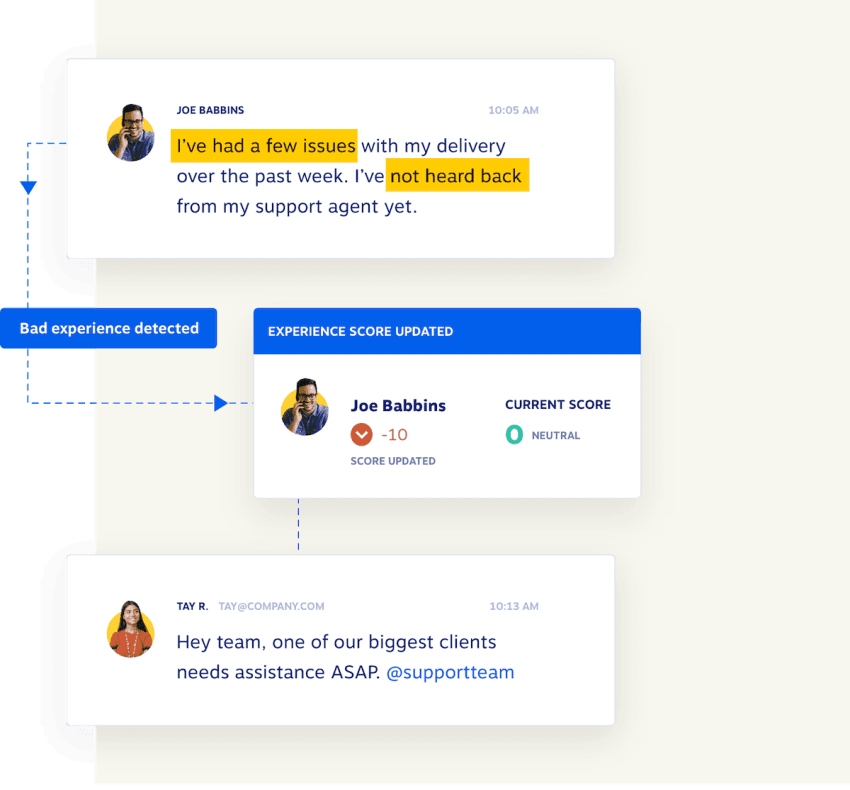
Task: Click the @supportteam mention link
Action: tap(450, 672)
